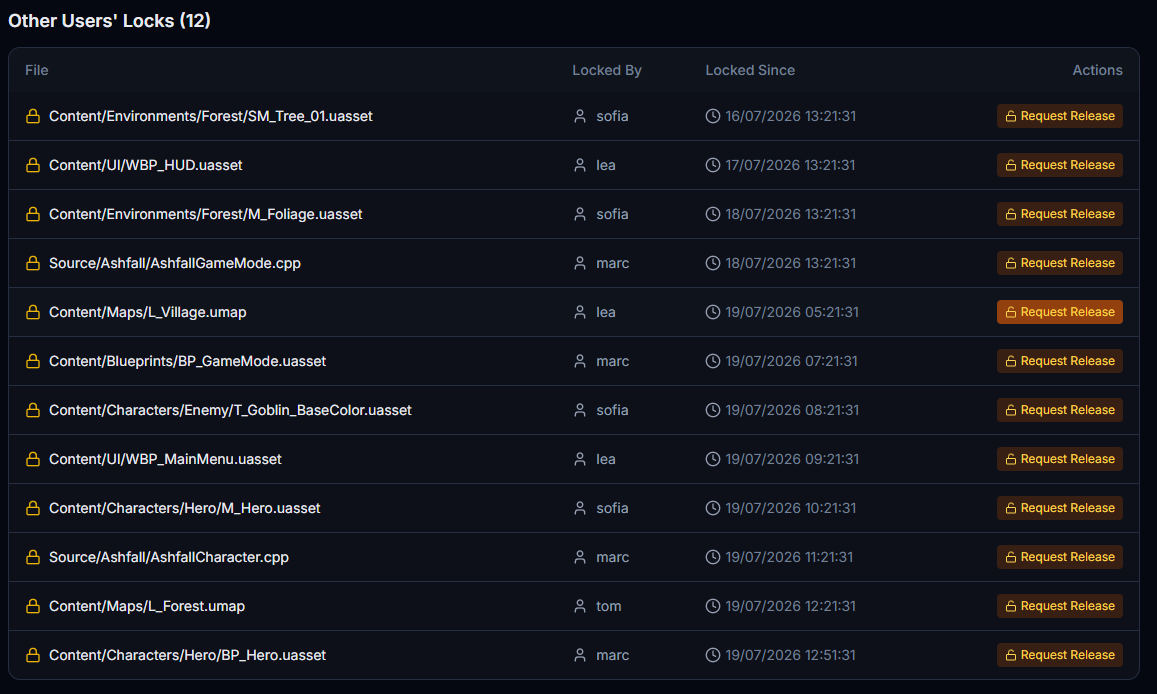Viewport: 1157px width, 694px height.
Task: Click timestamp 19/07/2026 08:21:31
Action: [792, 410]
